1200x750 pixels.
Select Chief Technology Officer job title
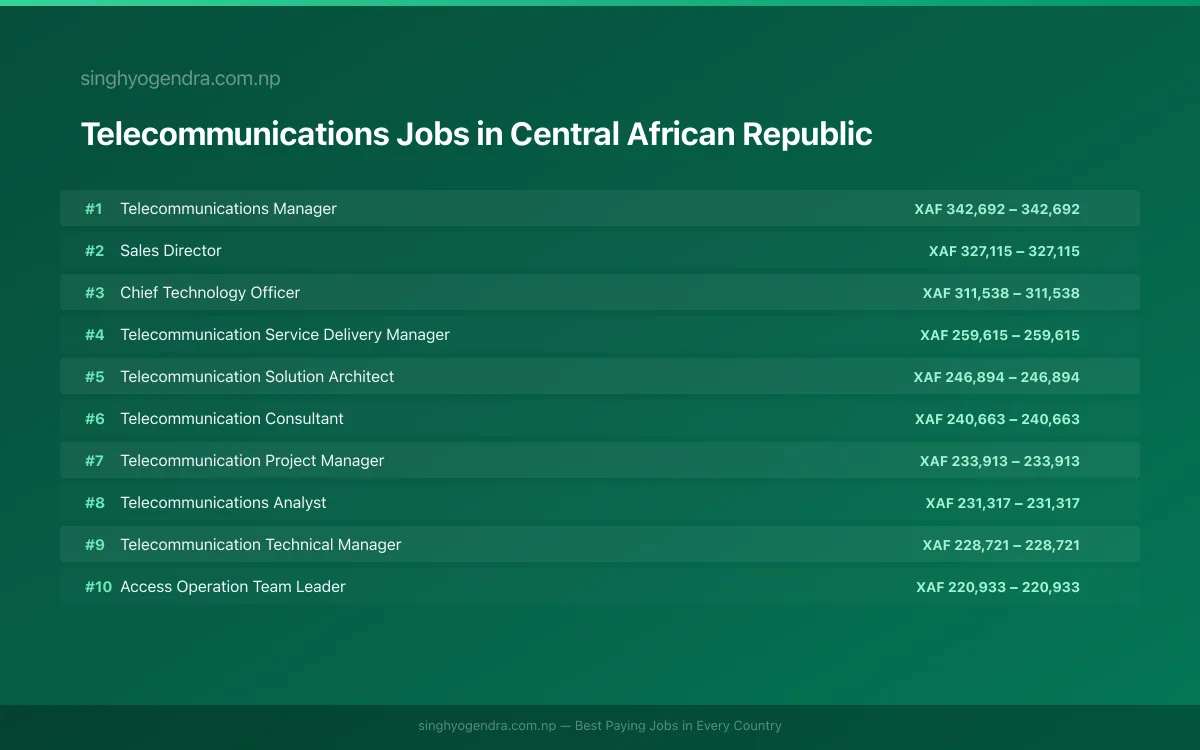pyautogui.click(x=210, y=293)
